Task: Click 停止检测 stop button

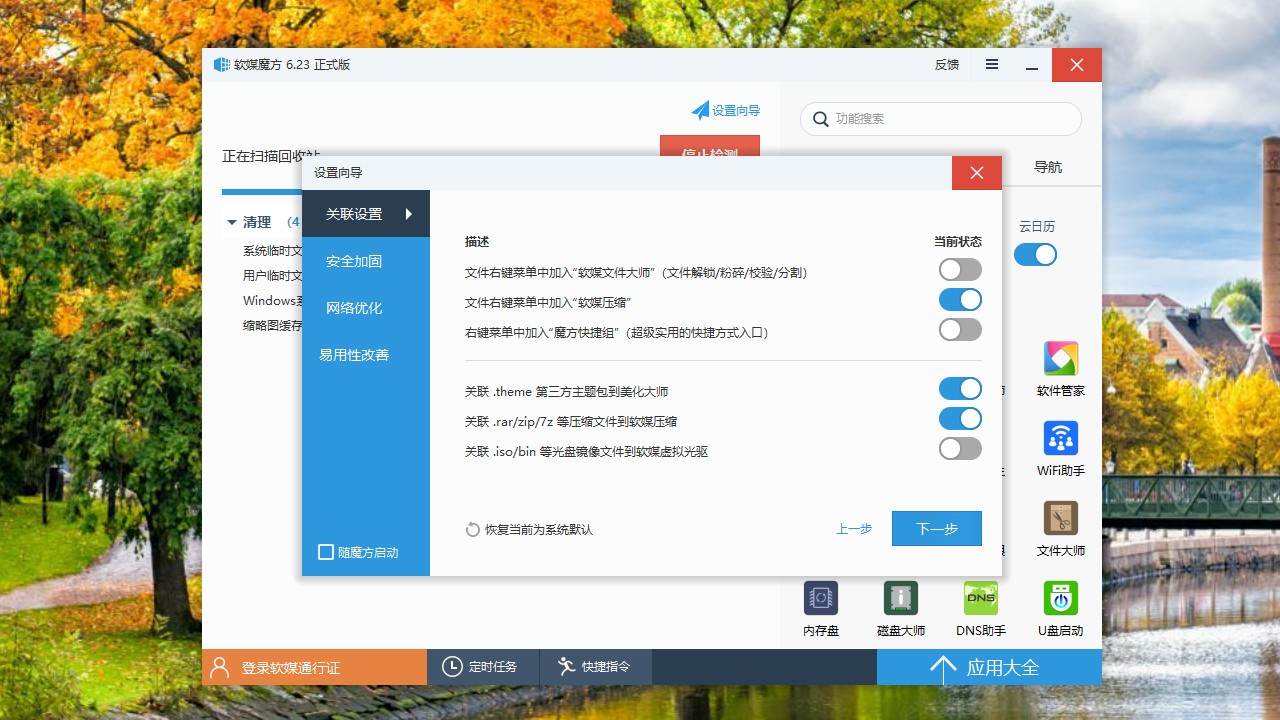Action: 710,148
